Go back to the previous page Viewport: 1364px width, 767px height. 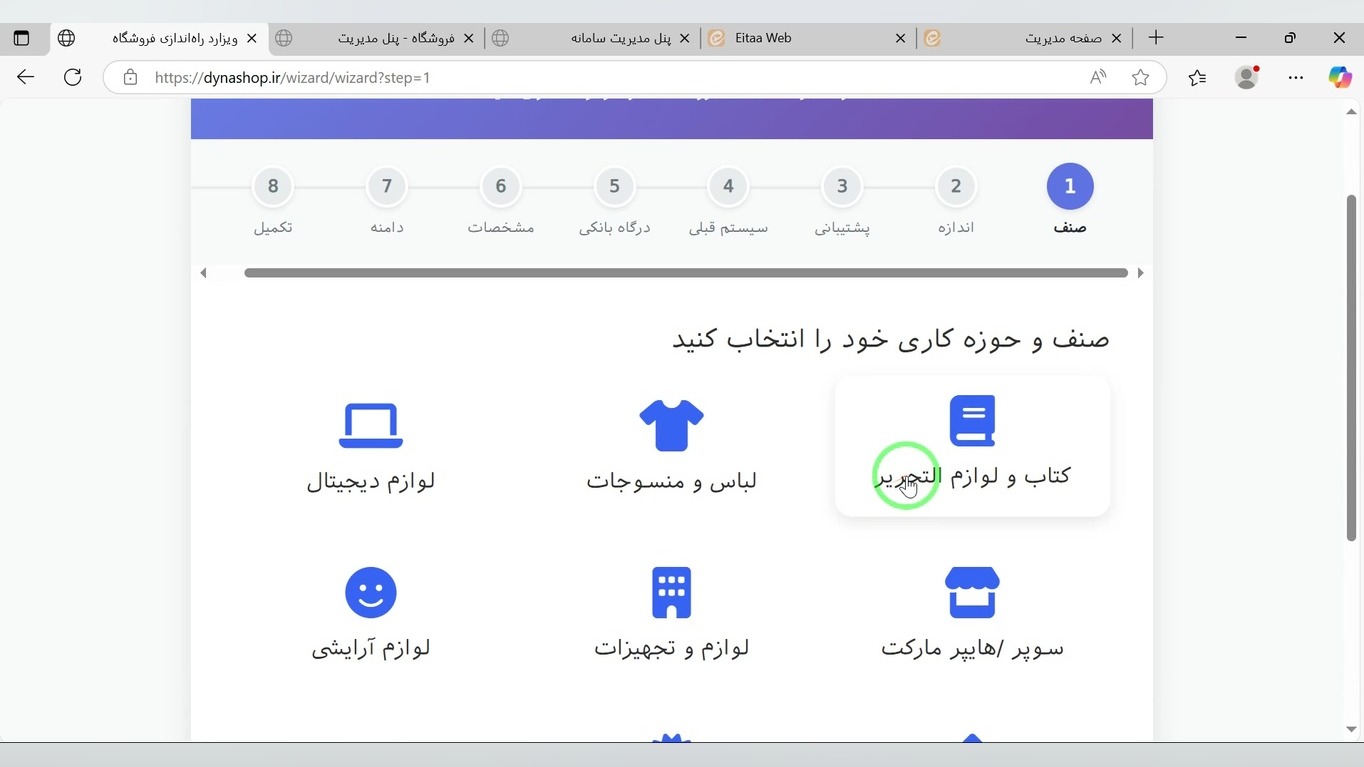tap(26, 77)
